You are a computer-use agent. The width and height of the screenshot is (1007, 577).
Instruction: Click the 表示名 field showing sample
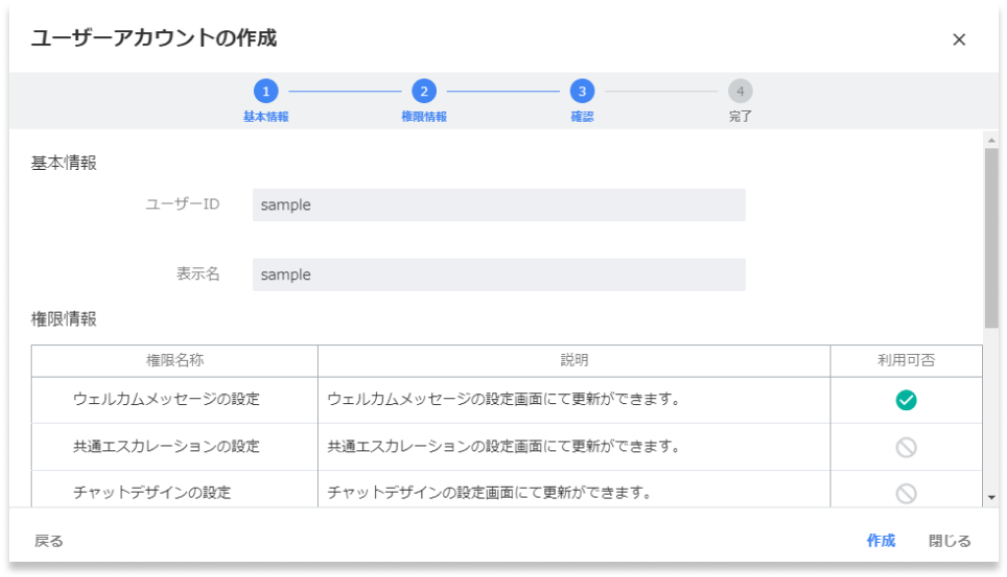pos(497,274)
